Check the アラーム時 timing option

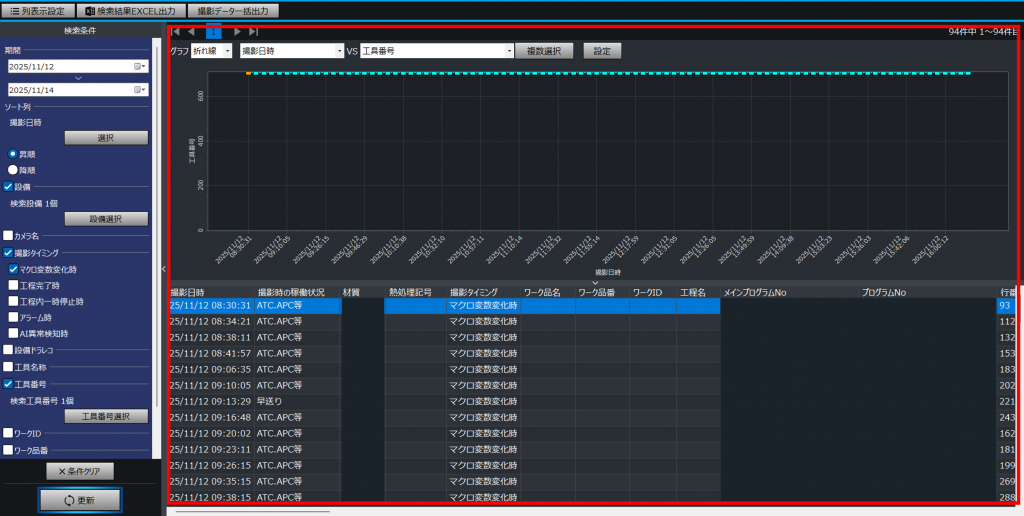pyautogui.click(x=13, y=317)
